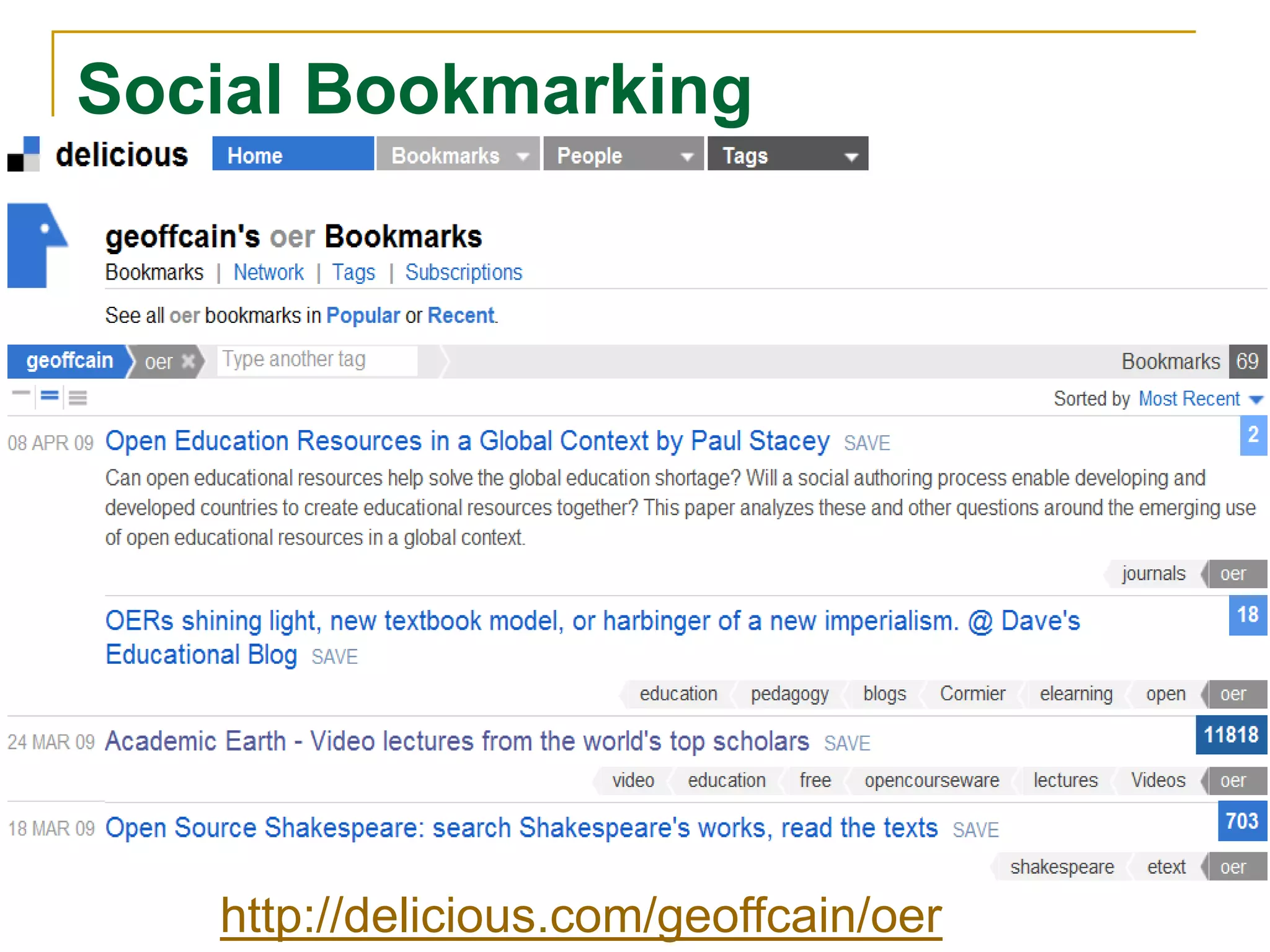Select the shakespeare tag
This screenshot has height=952, width=1270.
coord(1062,867)
